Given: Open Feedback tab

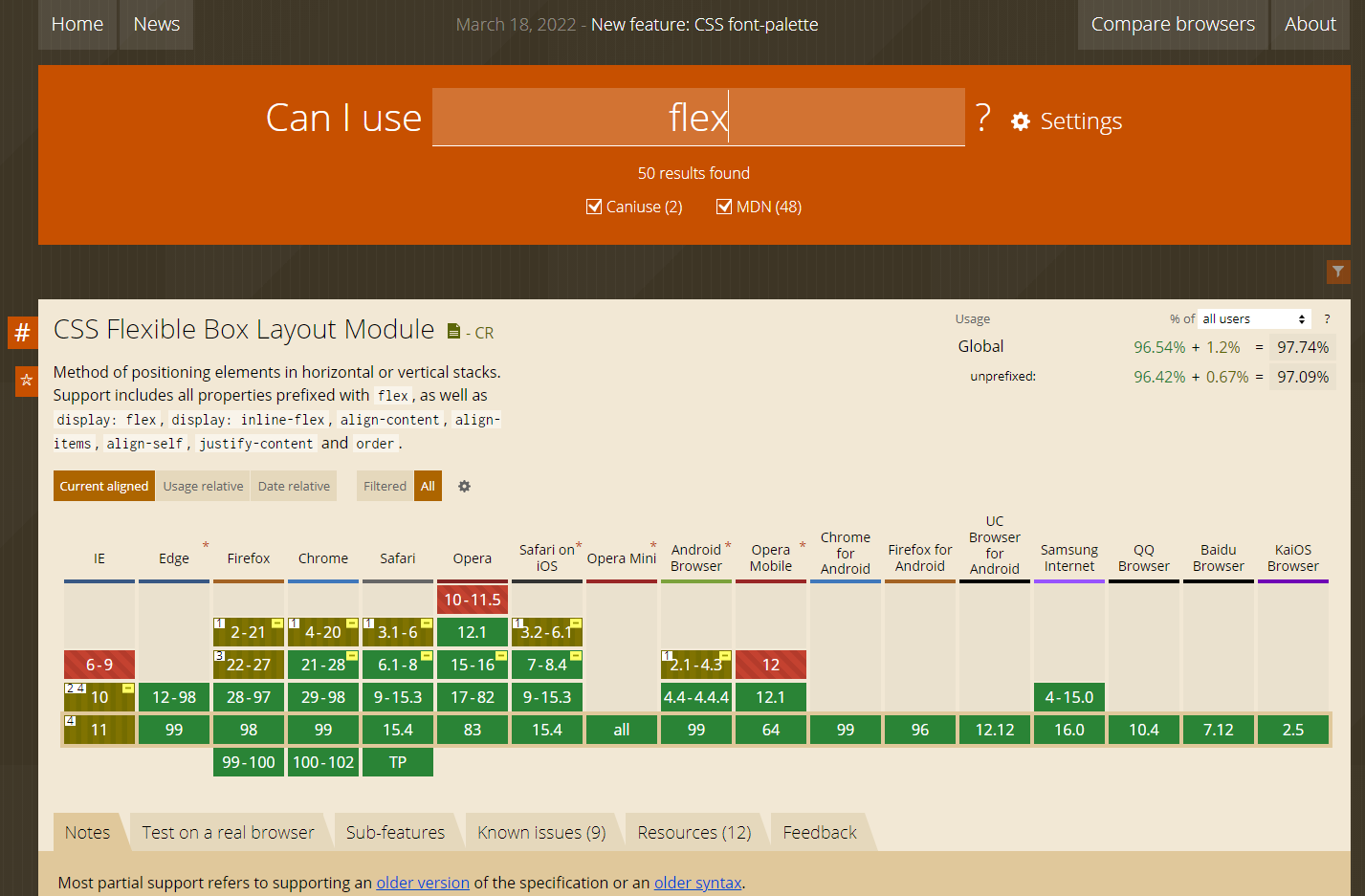Looking at the screenshot, I should (820, 832).
